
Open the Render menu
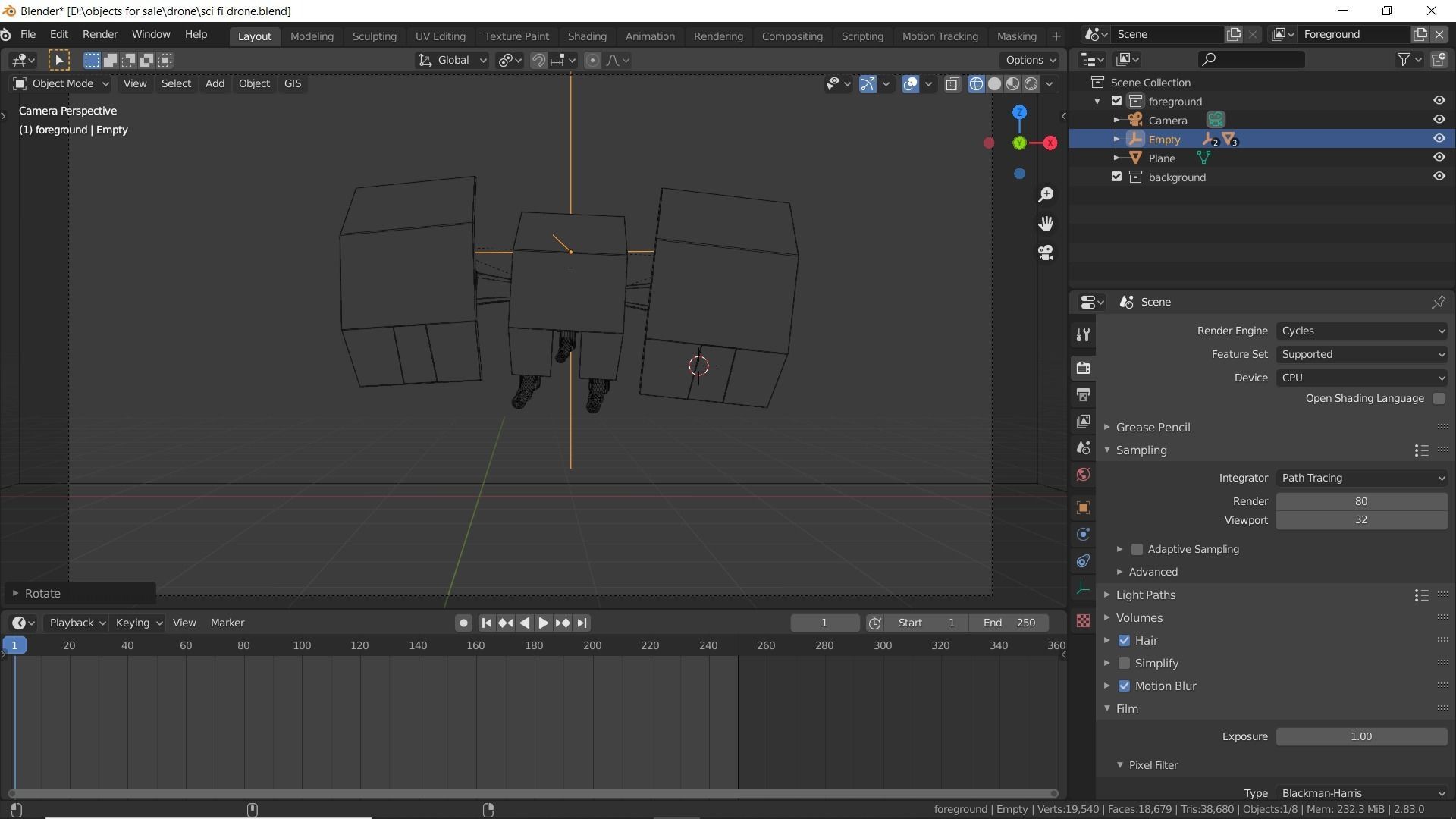tap(99, 35)
